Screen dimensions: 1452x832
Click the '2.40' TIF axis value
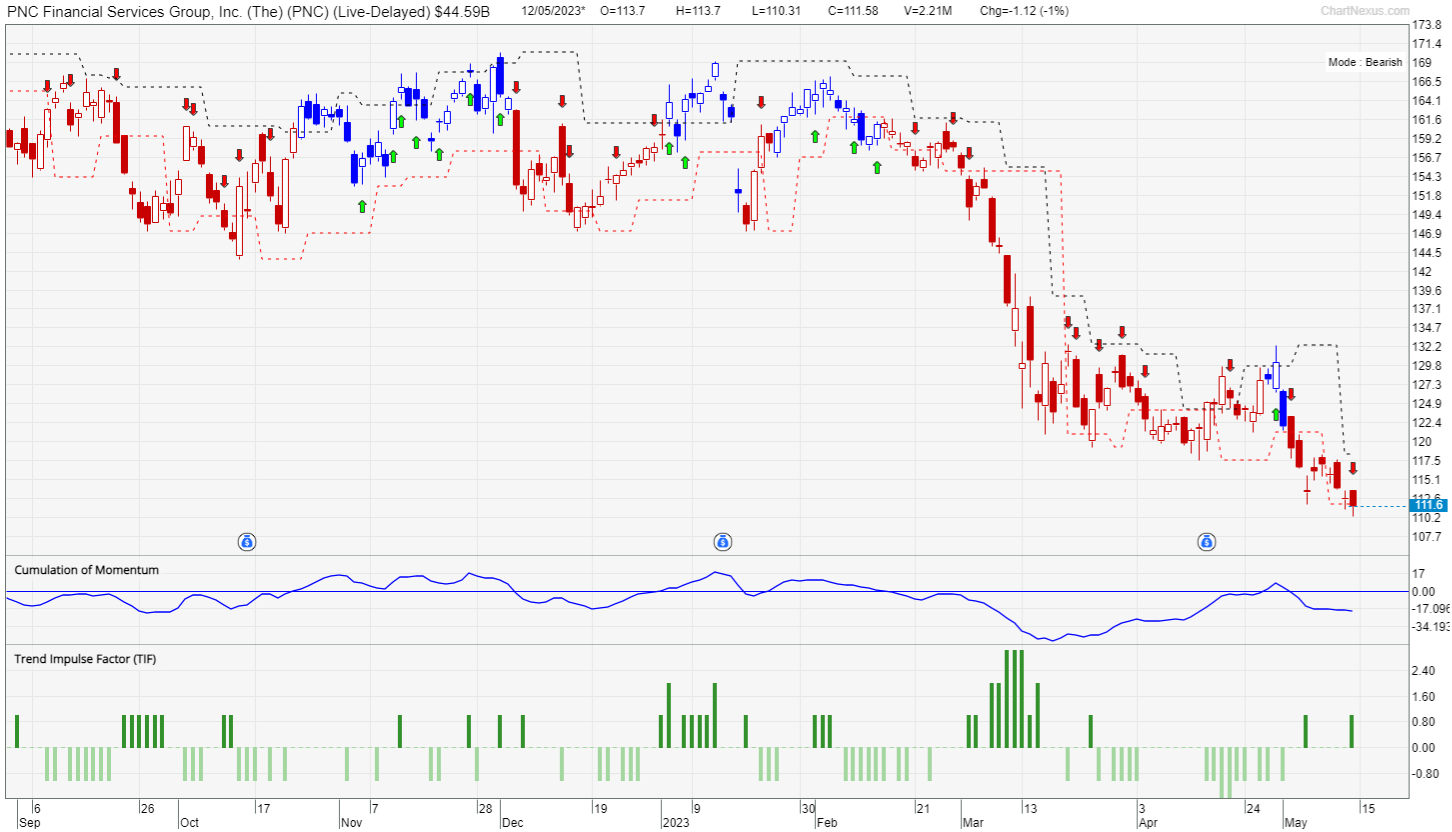pyautogui.click(x=1424, y=671)
